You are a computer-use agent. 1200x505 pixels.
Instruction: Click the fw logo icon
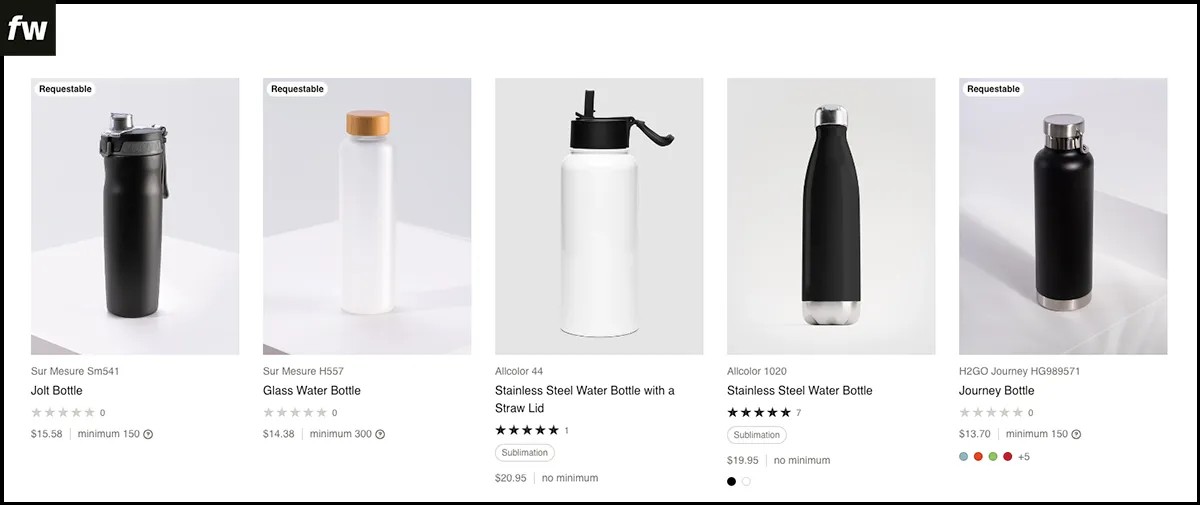[28, 29]
